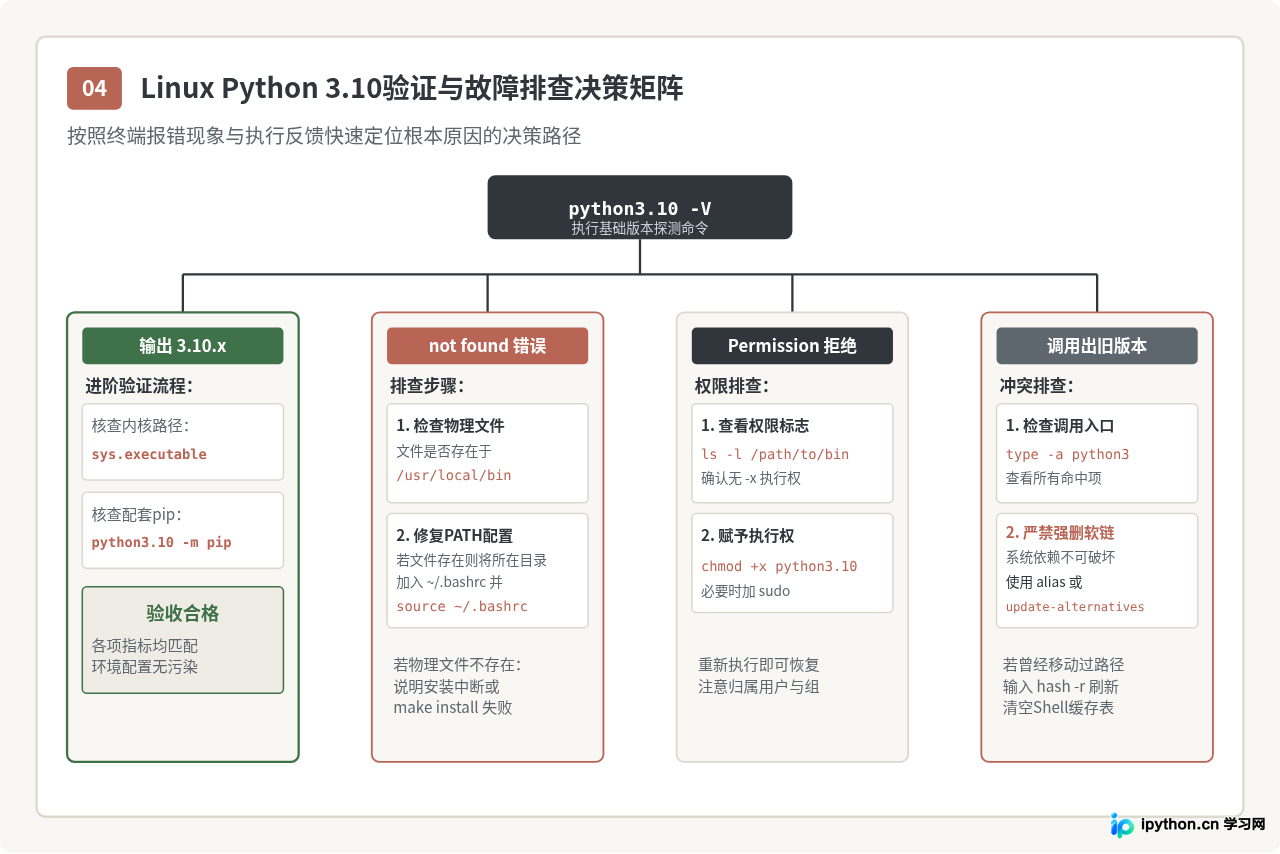Click the 权限排查: label

tap(732, 386)
